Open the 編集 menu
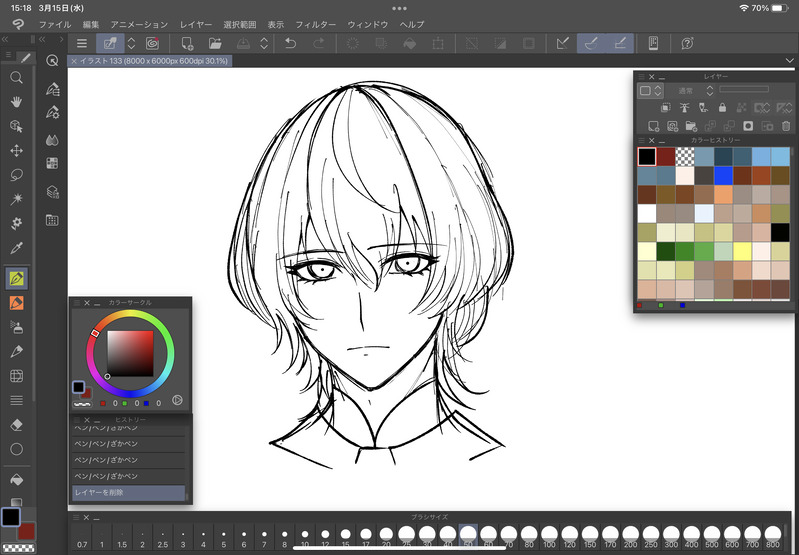The height and width of the screenshot is (555, 799). click(x=91, y=24)
